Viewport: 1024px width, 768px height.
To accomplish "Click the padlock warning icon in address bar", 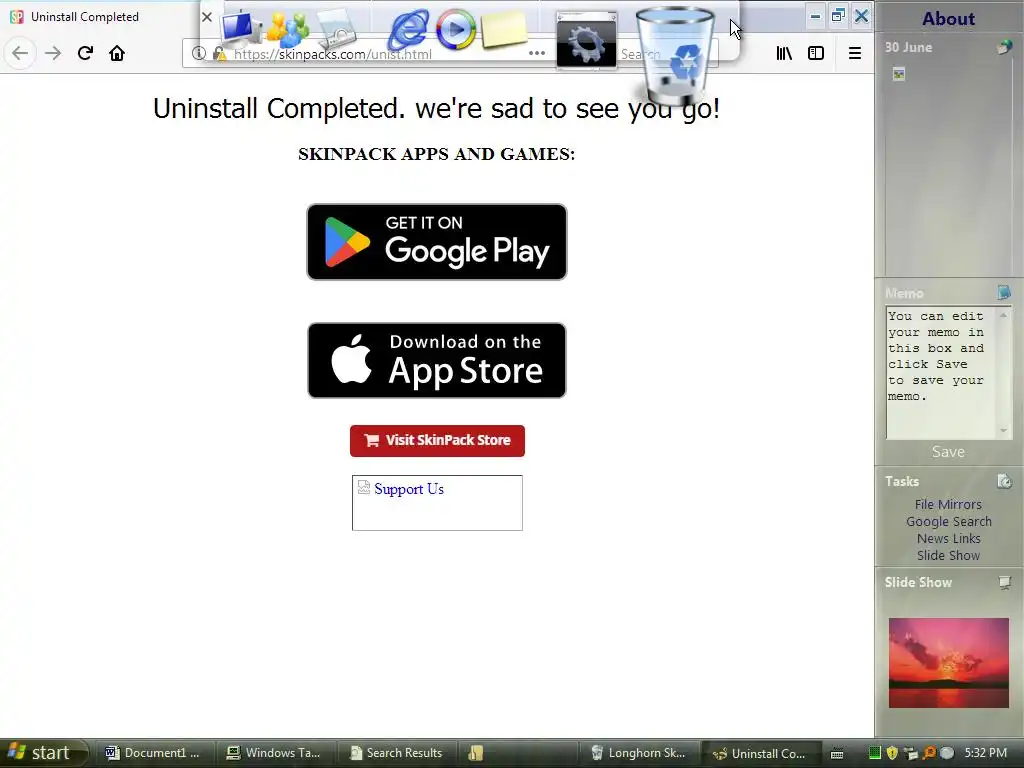I will tap(220, 54).
